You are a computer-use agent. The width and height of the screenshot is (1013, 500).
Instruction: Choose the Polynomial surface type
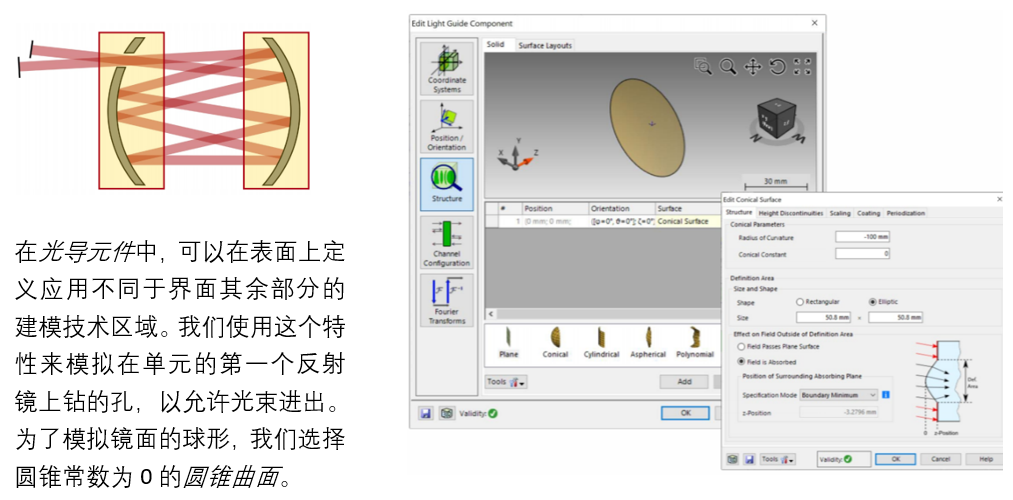click(695, 342)
